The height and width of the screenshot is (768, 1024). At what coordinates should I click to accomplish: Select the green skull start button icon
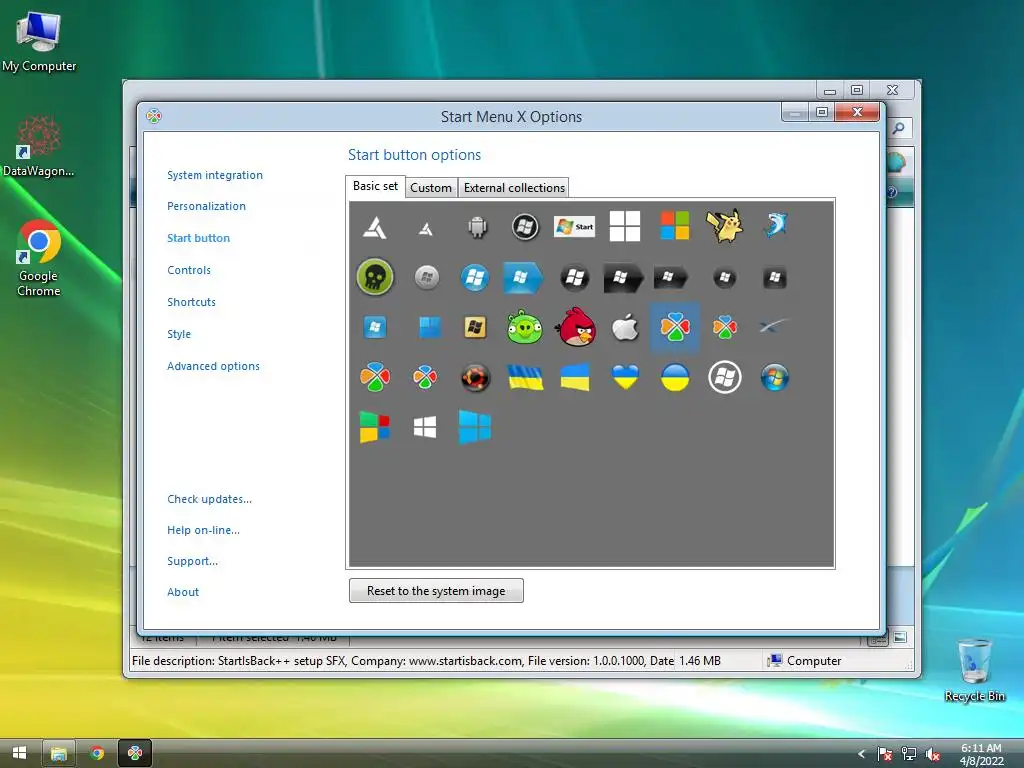[375, 277]
